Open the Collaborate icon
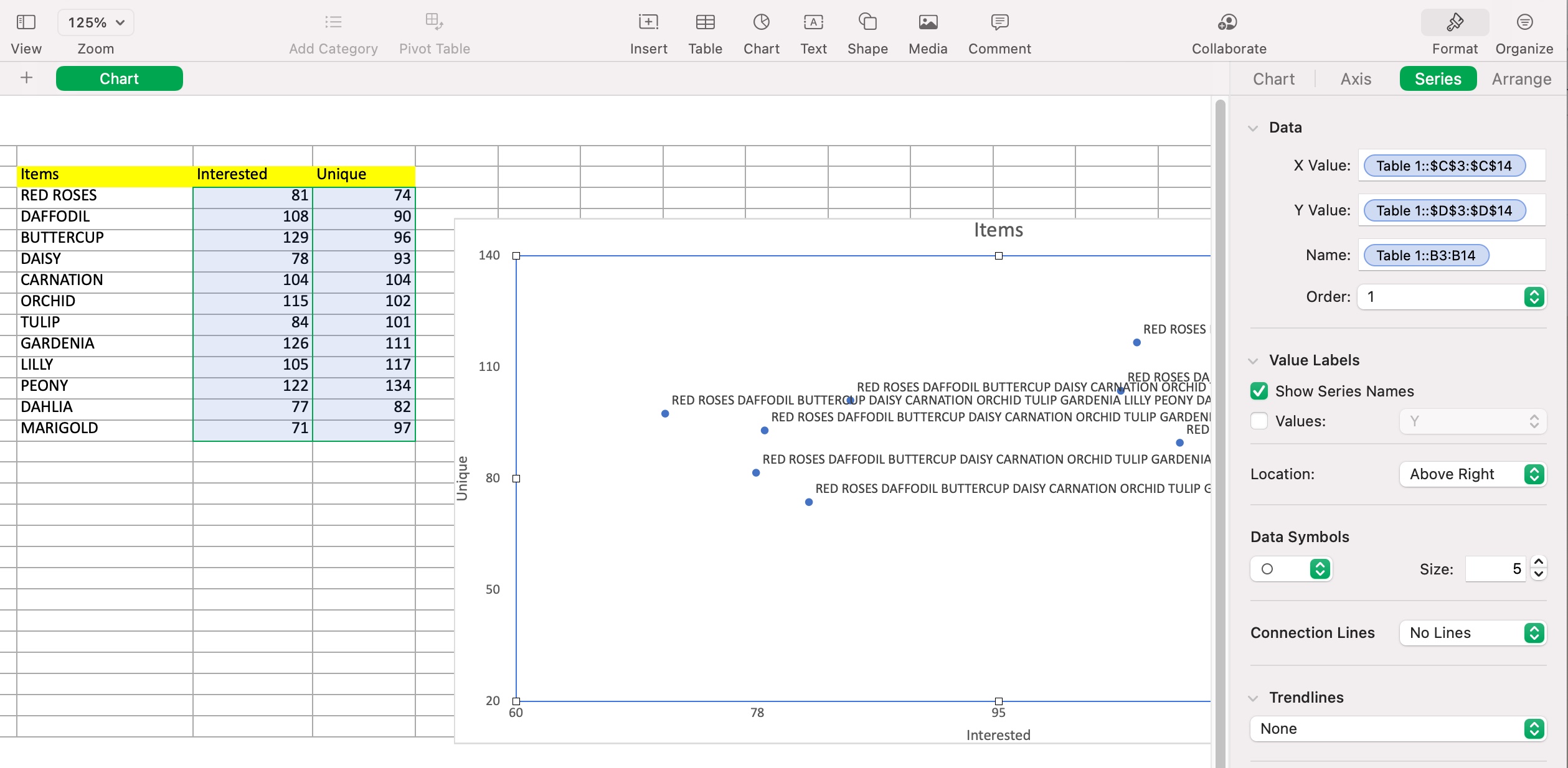This screenshot has height=768, width=1568. [x=1227, y=22]
